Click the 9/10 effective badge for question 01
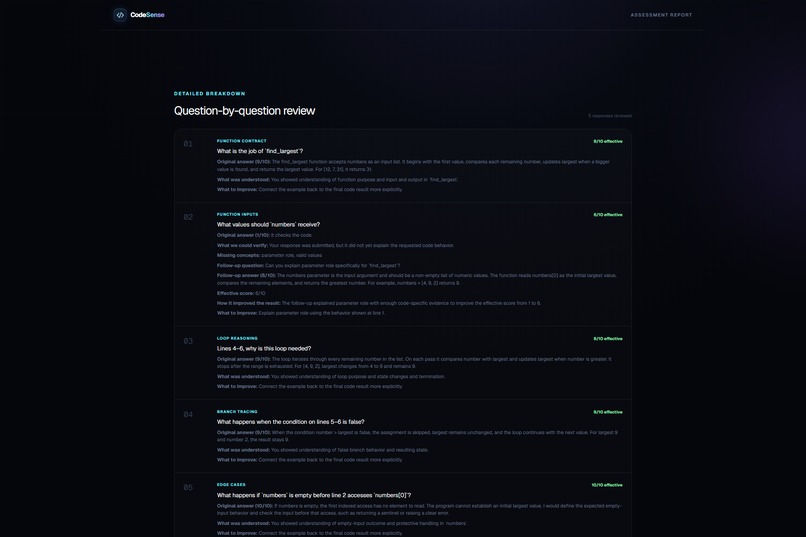Image resolution: width=806 pixels, height=537 pixels. (608, 141)
